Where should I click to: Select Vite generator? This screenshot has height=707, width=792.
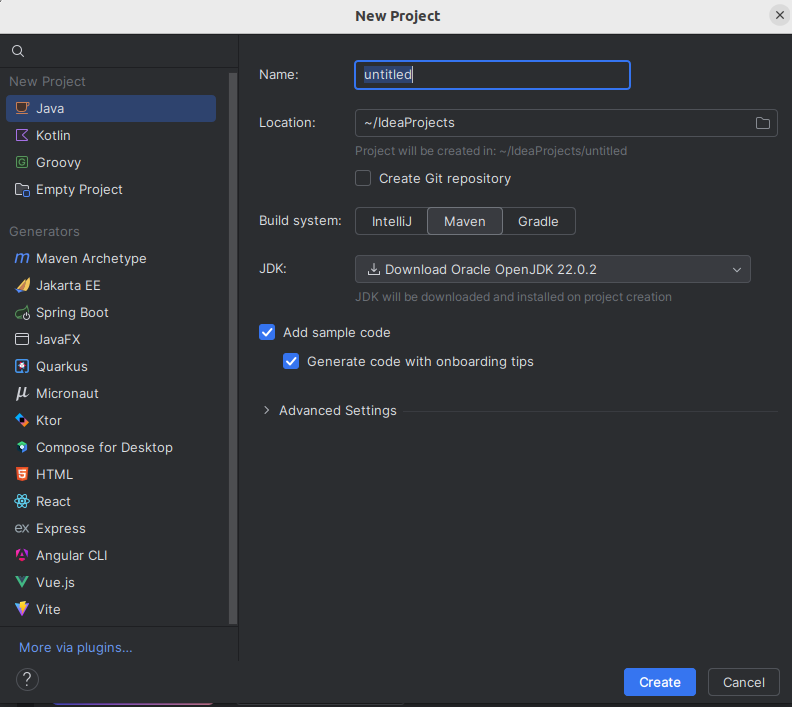111,609
